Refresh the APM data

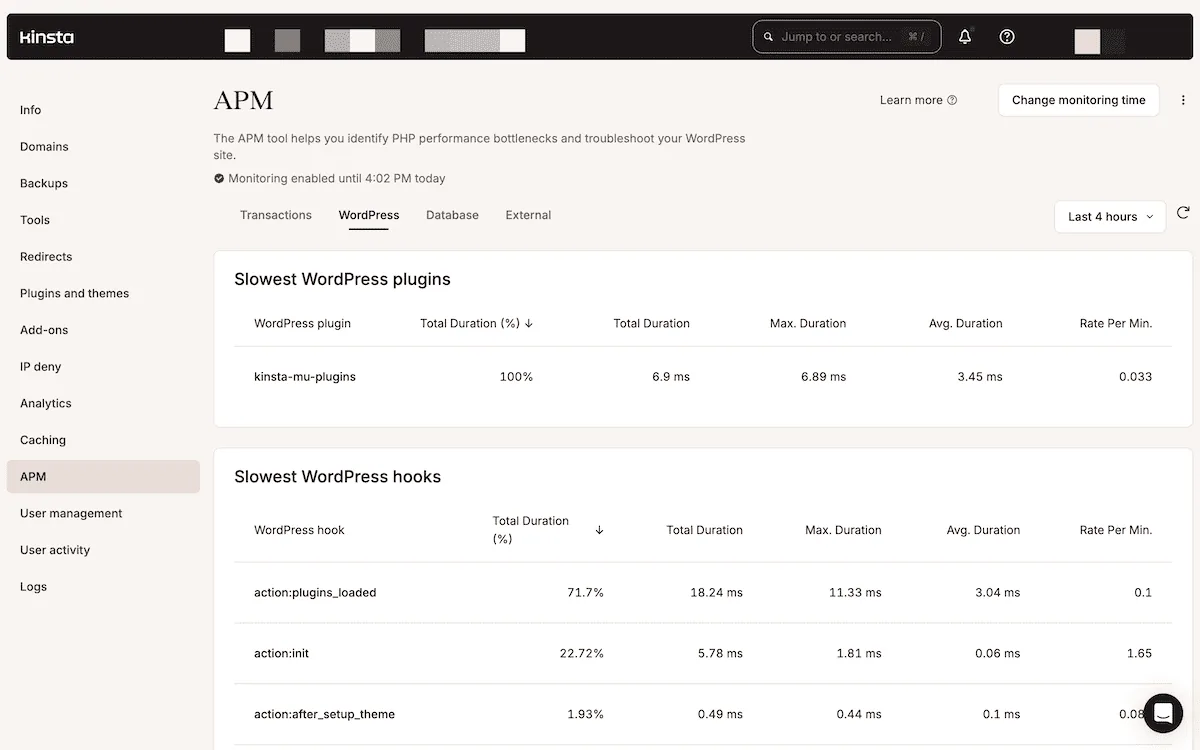tap(1184, 213)
